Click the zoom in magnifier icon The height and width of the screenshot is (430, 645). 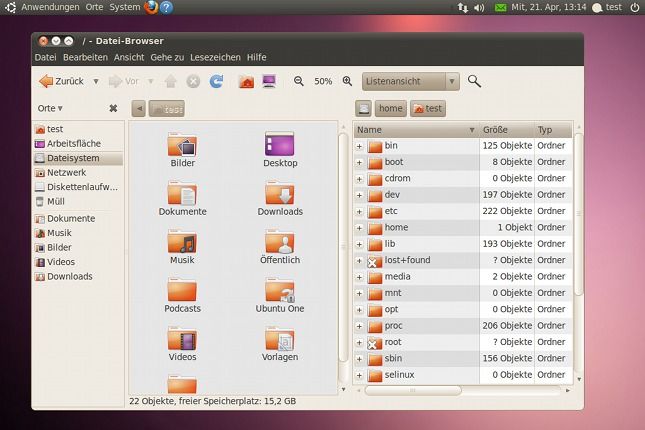coord(347,81)
